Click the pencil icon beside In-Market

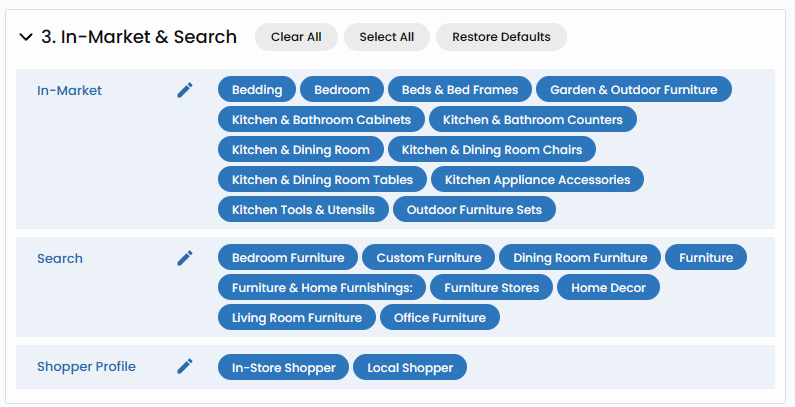point(184,90)
